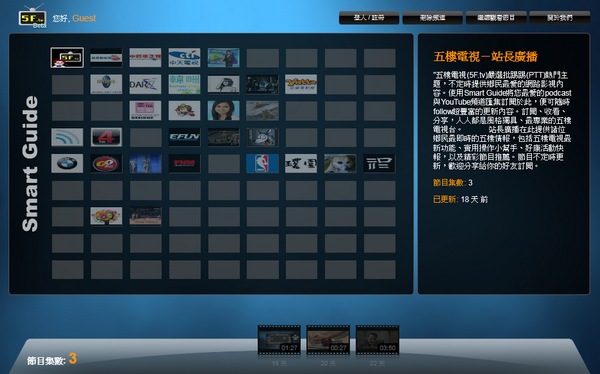The height and width of the screenshot is (374, 600).
Task: Open the smiling woman portrait channel tile
Action: tap(223, 111)
